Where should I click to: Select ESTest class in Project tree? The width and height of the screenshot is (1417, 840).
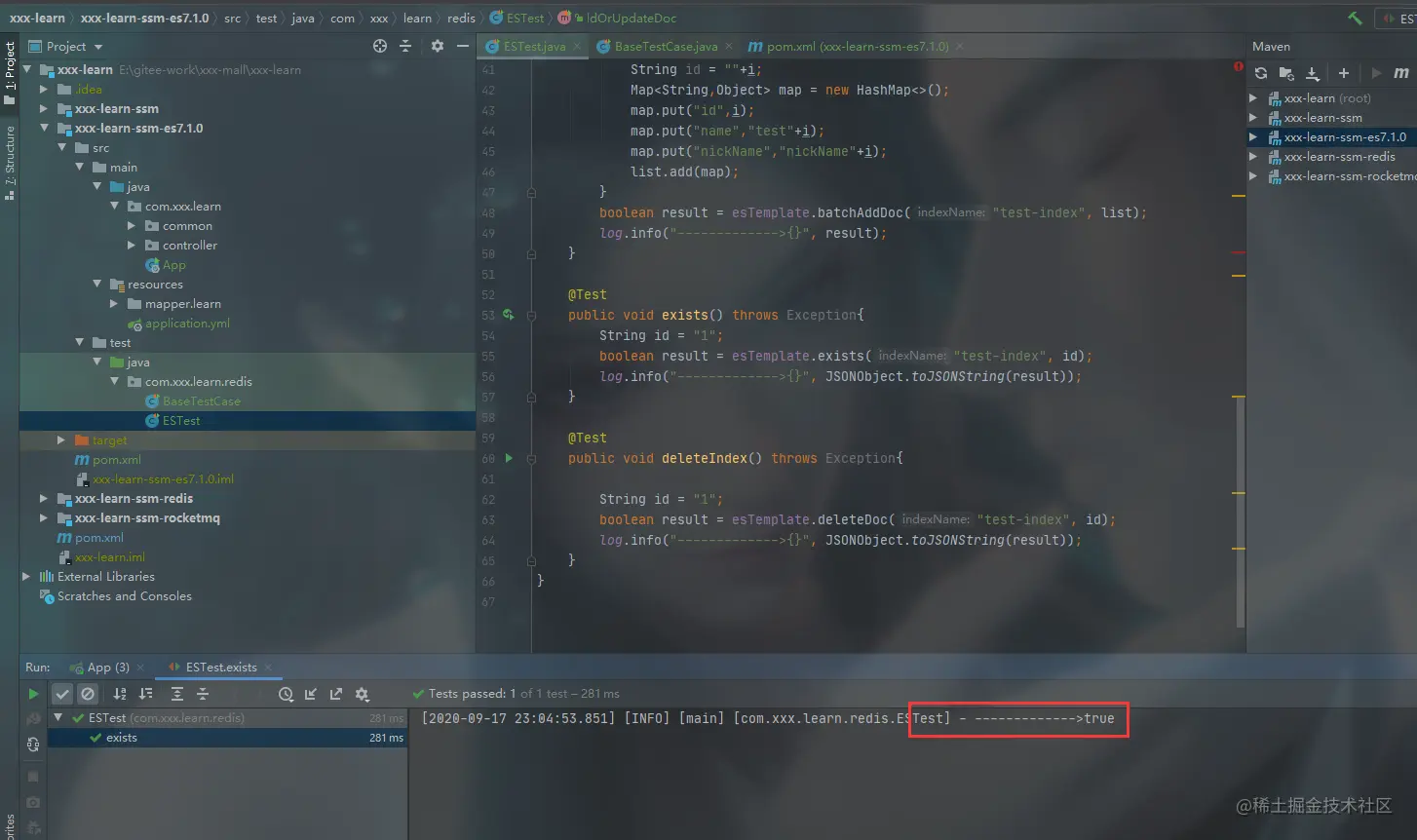(181, 420)
